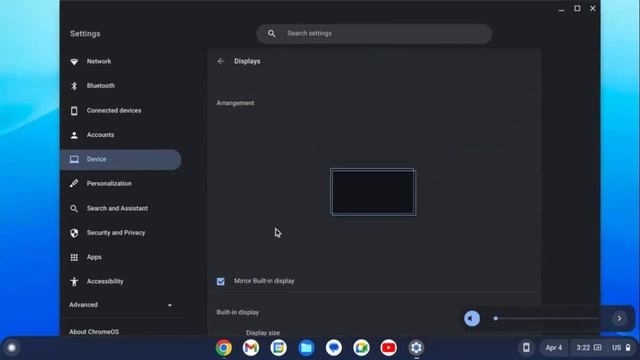Open the Personalization section
Viewport: 640px width, 360px height.
[121, 184]
